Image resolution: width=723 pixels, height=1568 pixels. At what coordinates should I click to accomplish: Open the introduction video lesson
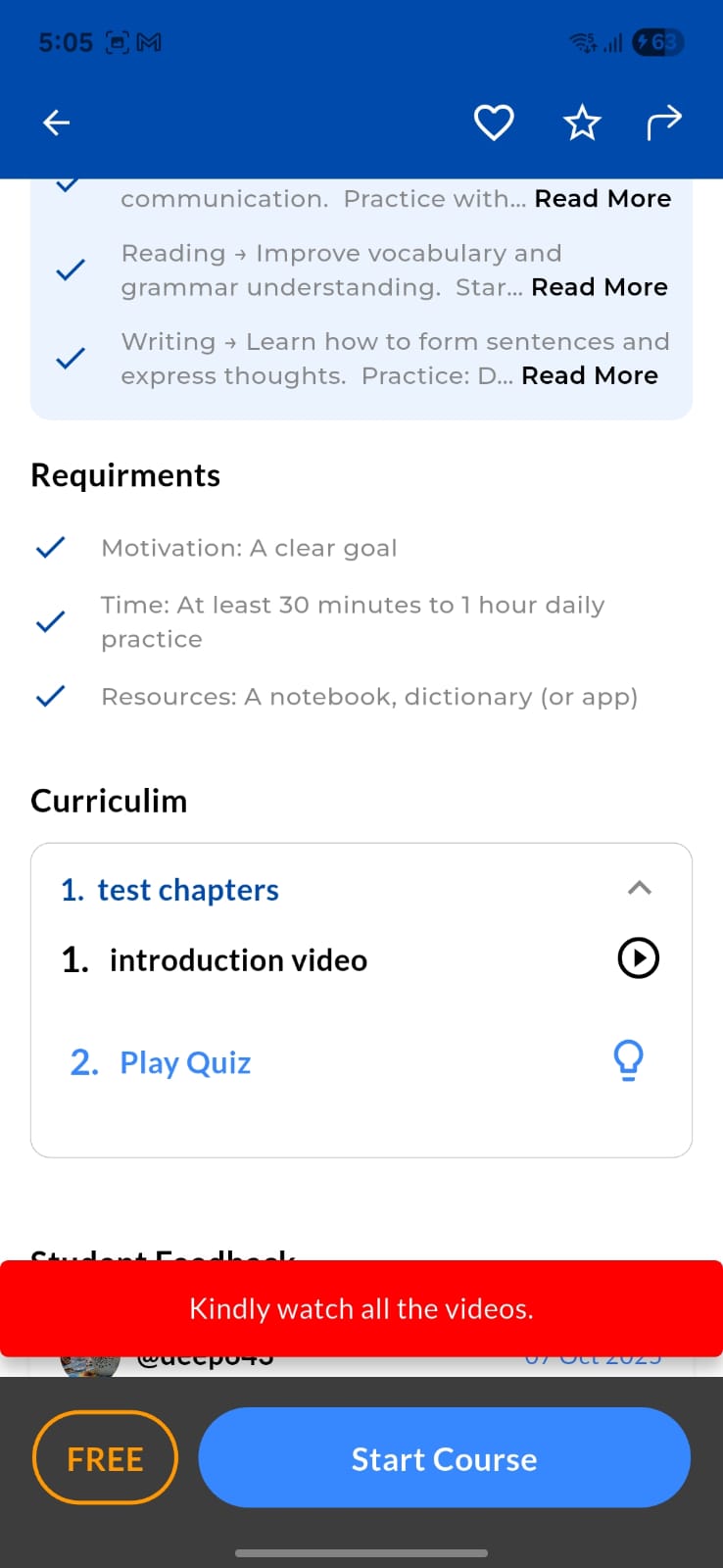[x=238, y=960]
